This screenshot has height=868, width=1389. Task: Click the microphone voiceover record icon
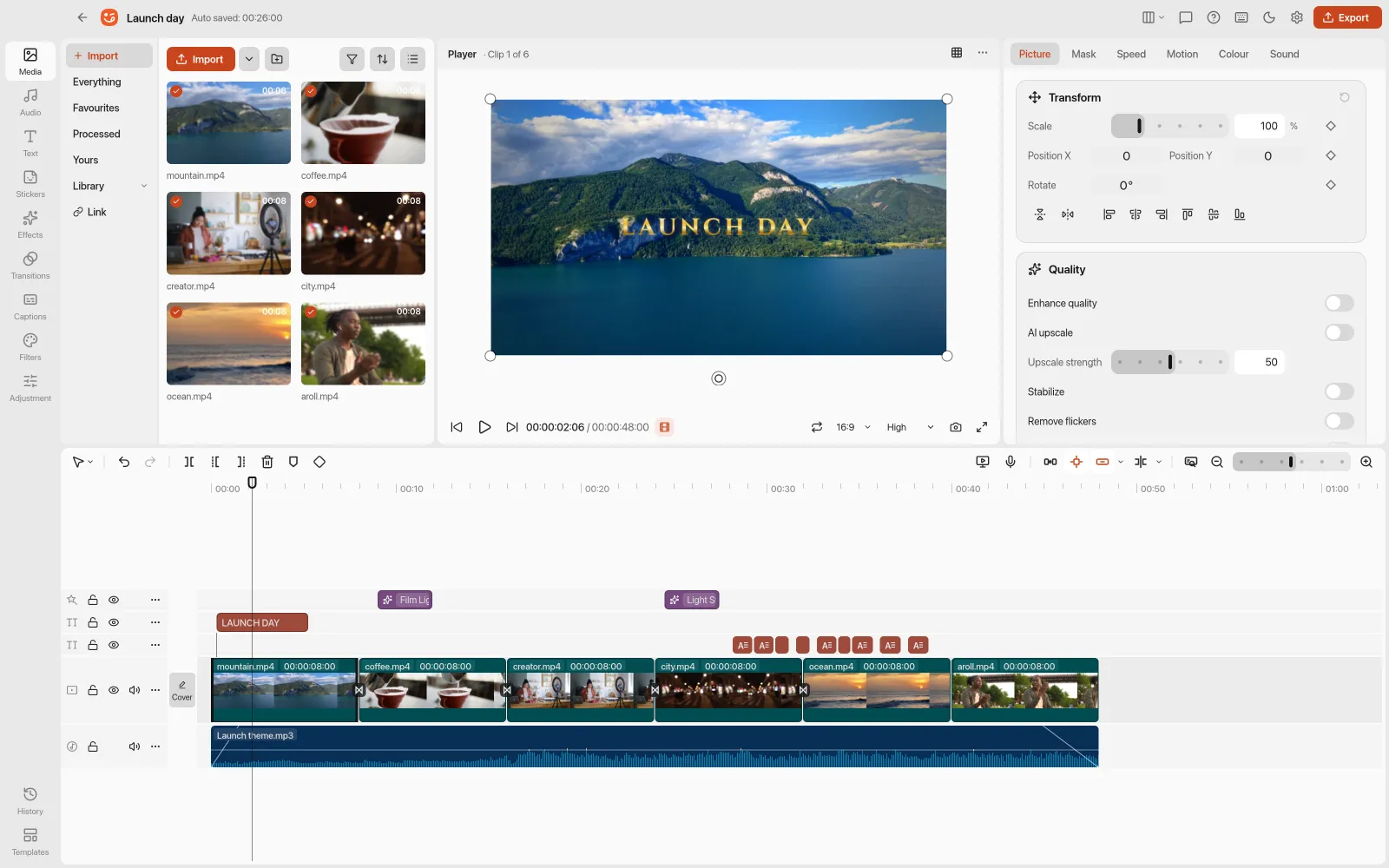tap(1010, 462)
